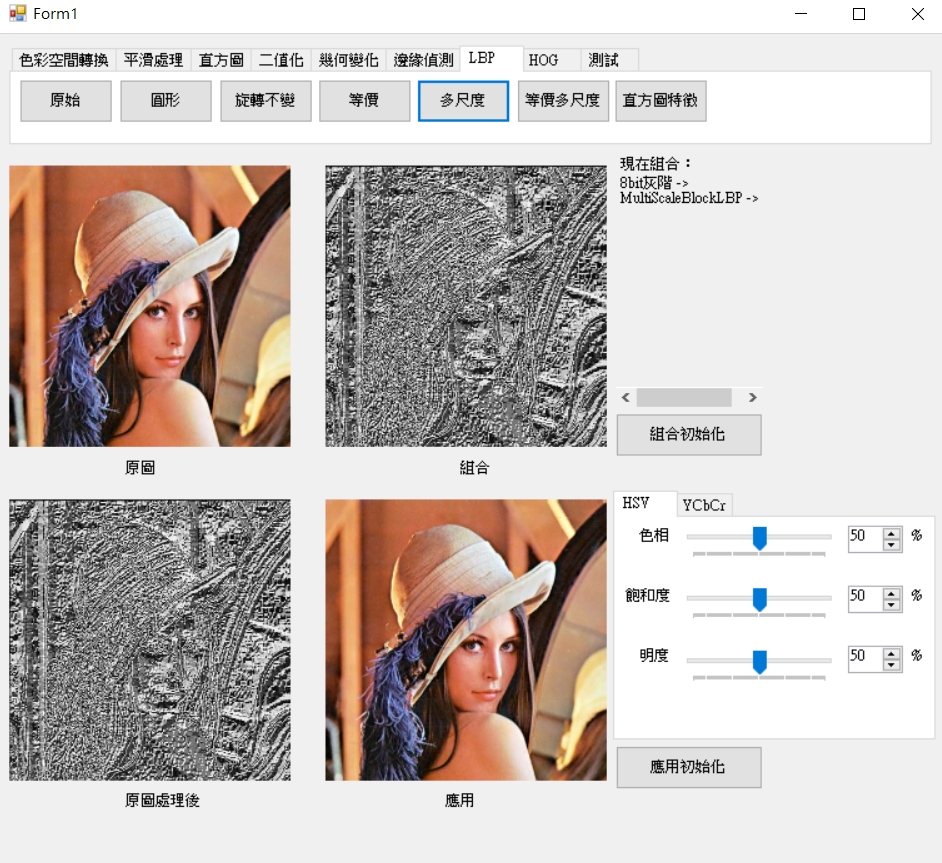Decrease 色相 value with down arrow

[892, 545]
